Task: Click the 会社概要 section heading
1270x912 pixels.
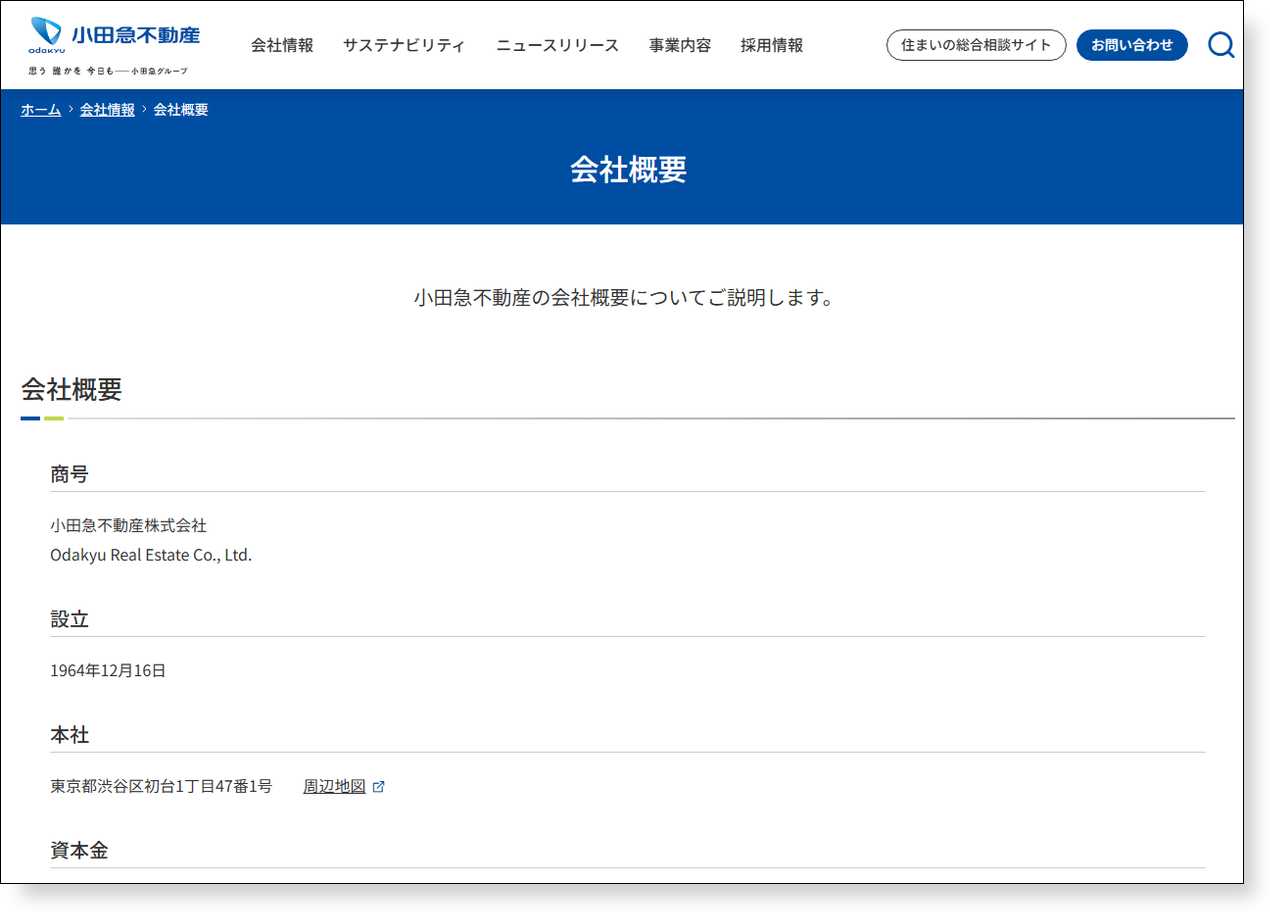Action: tap(72, 389)
